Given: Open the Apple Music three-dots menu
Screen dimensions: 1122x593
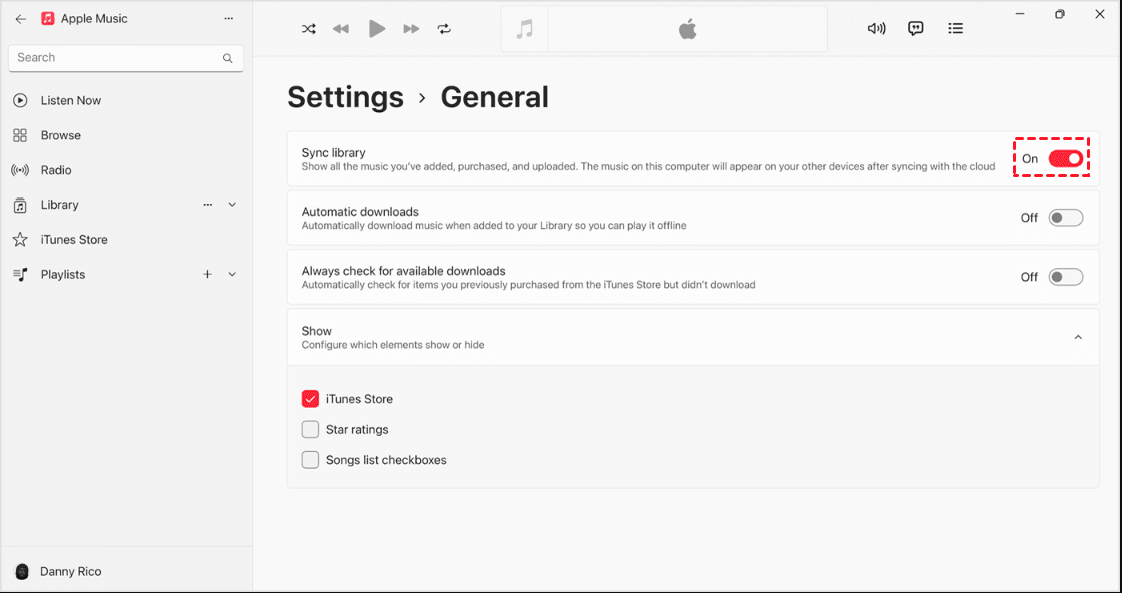Looking at the screenshot, I should 228,19.
